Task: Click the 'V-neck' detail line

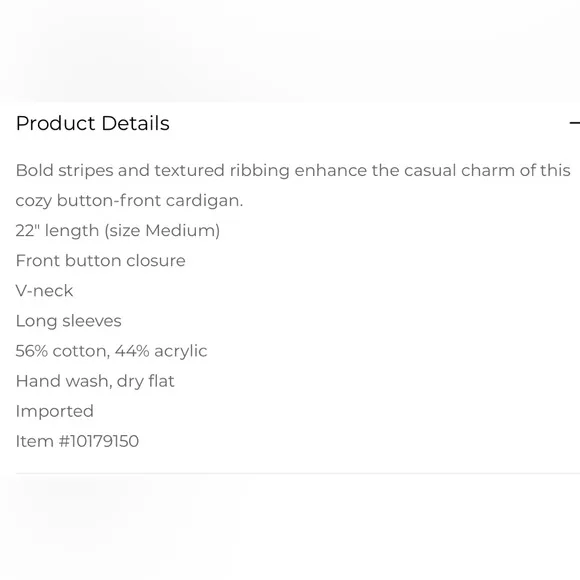Action: pyautogui.click(x=44, y=291)
